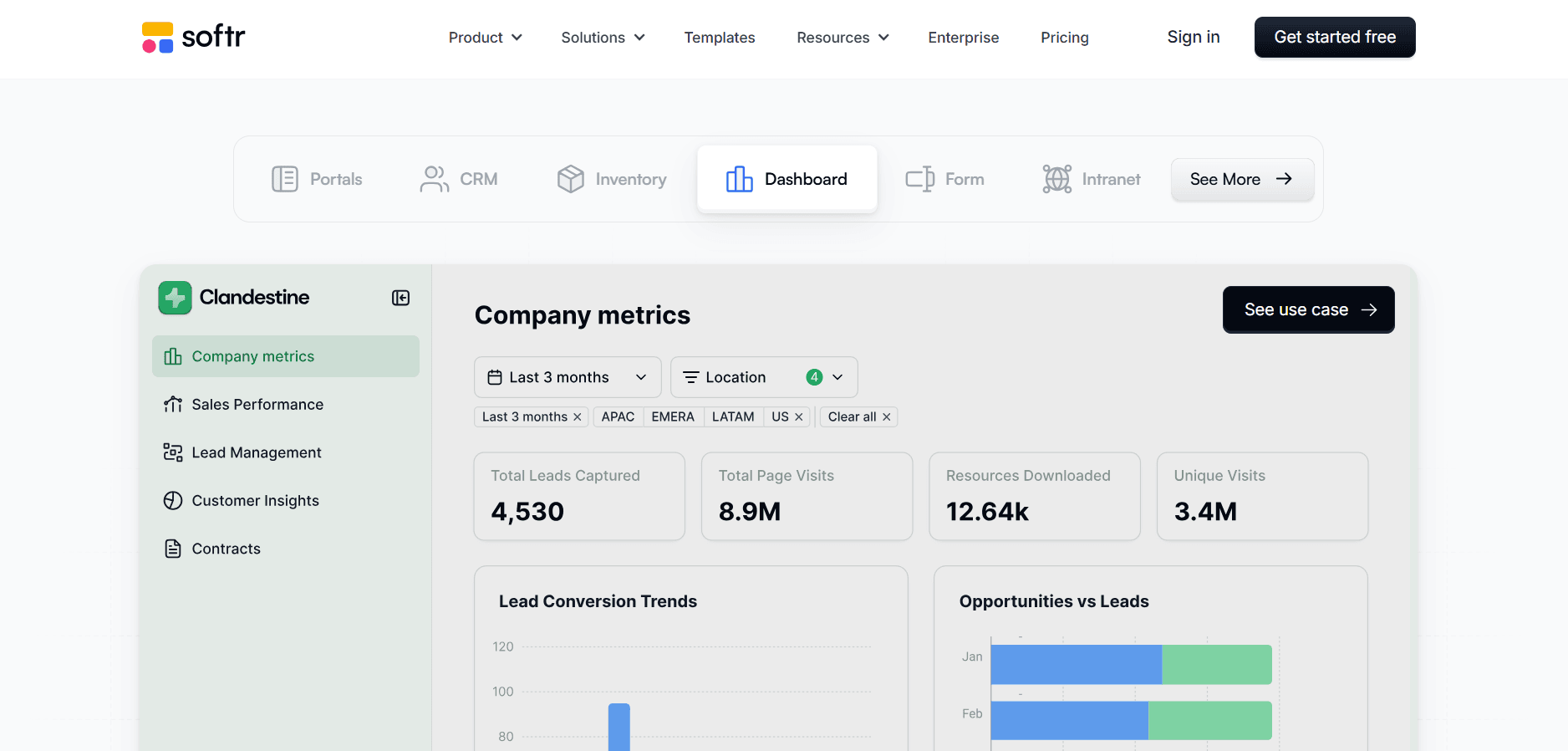1568x751 pixels.
Task: Switch to the Intranet tab
Action: [x=1092, y=179]
